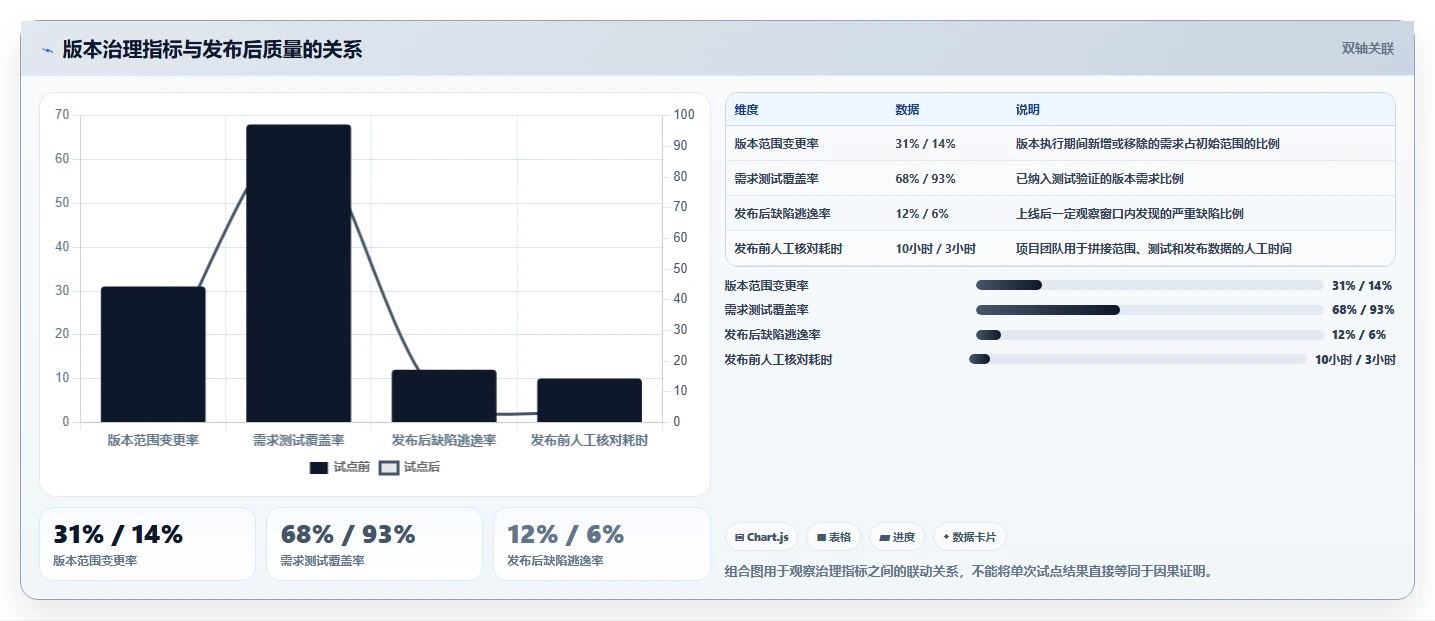Click the 31% / 14% stat card
Viewport: 1435px width, 621px height.
click(x=147, y=544)
